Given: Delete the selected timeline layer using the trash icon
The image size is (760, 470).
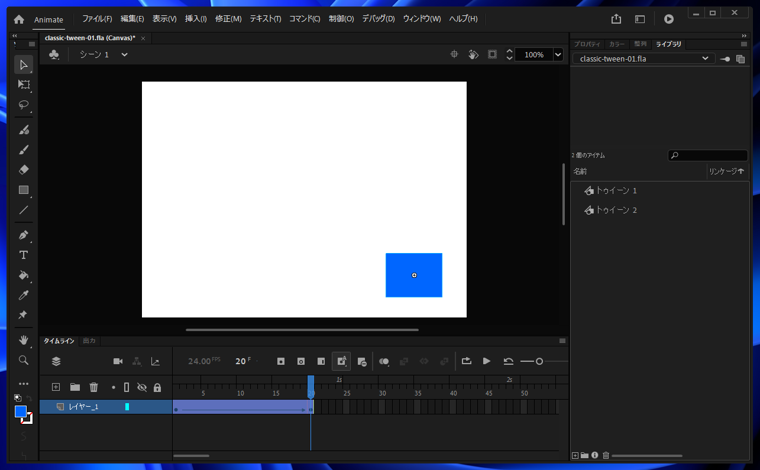Looking at the screenshot, I should (94, 388).
